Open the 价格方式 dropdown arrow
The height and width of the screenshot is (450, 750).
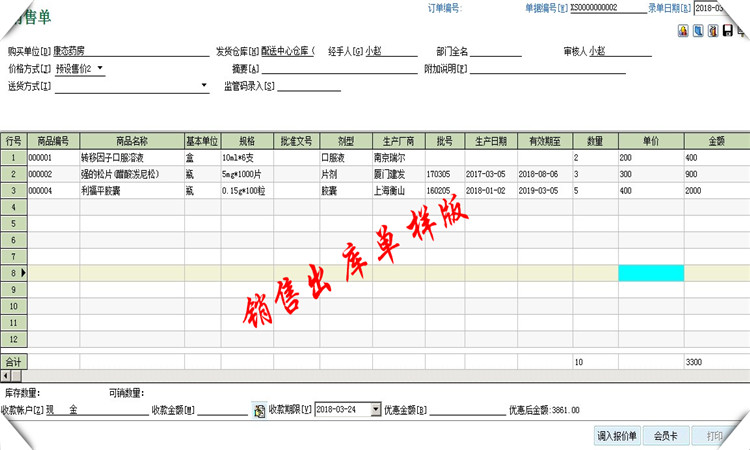tap(100, 68)
